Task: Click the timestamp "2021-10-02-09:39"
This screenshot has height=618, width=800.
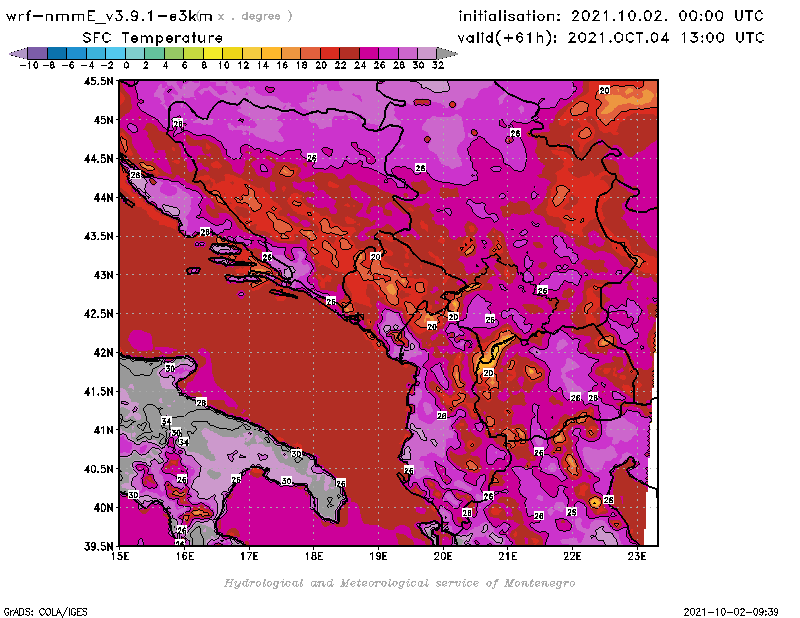Action: pos(731,612)
